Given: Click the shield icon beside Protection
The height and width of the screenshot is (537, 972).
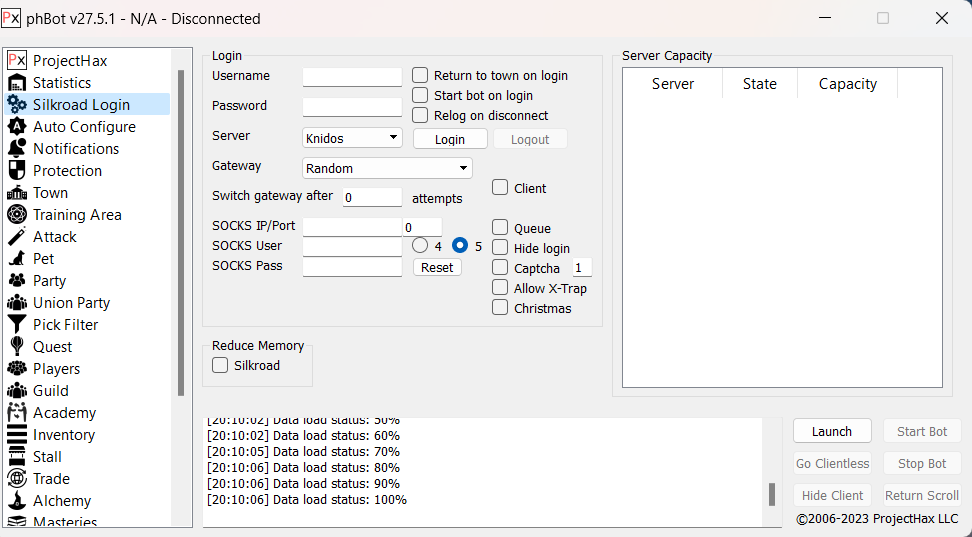Looking at the screenshot, I should (16, 171).
